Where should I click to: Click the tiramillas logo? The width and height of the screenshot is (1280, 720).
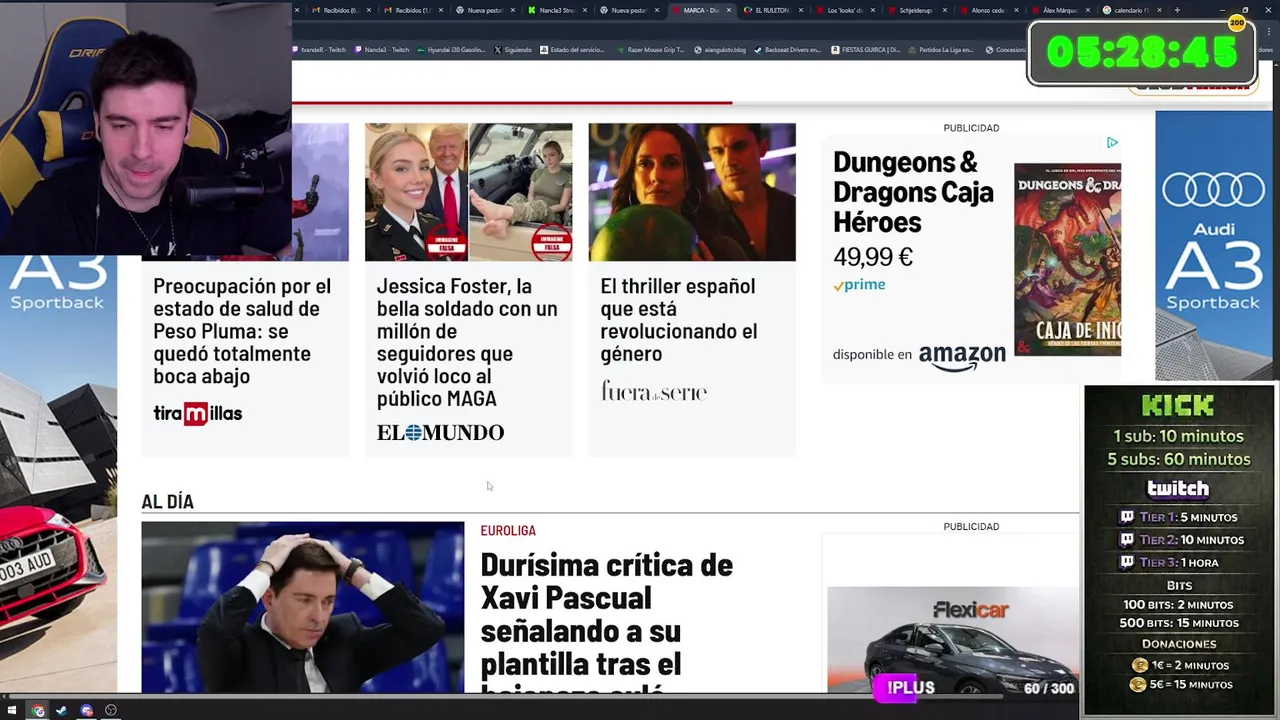(x=198, y=413)
